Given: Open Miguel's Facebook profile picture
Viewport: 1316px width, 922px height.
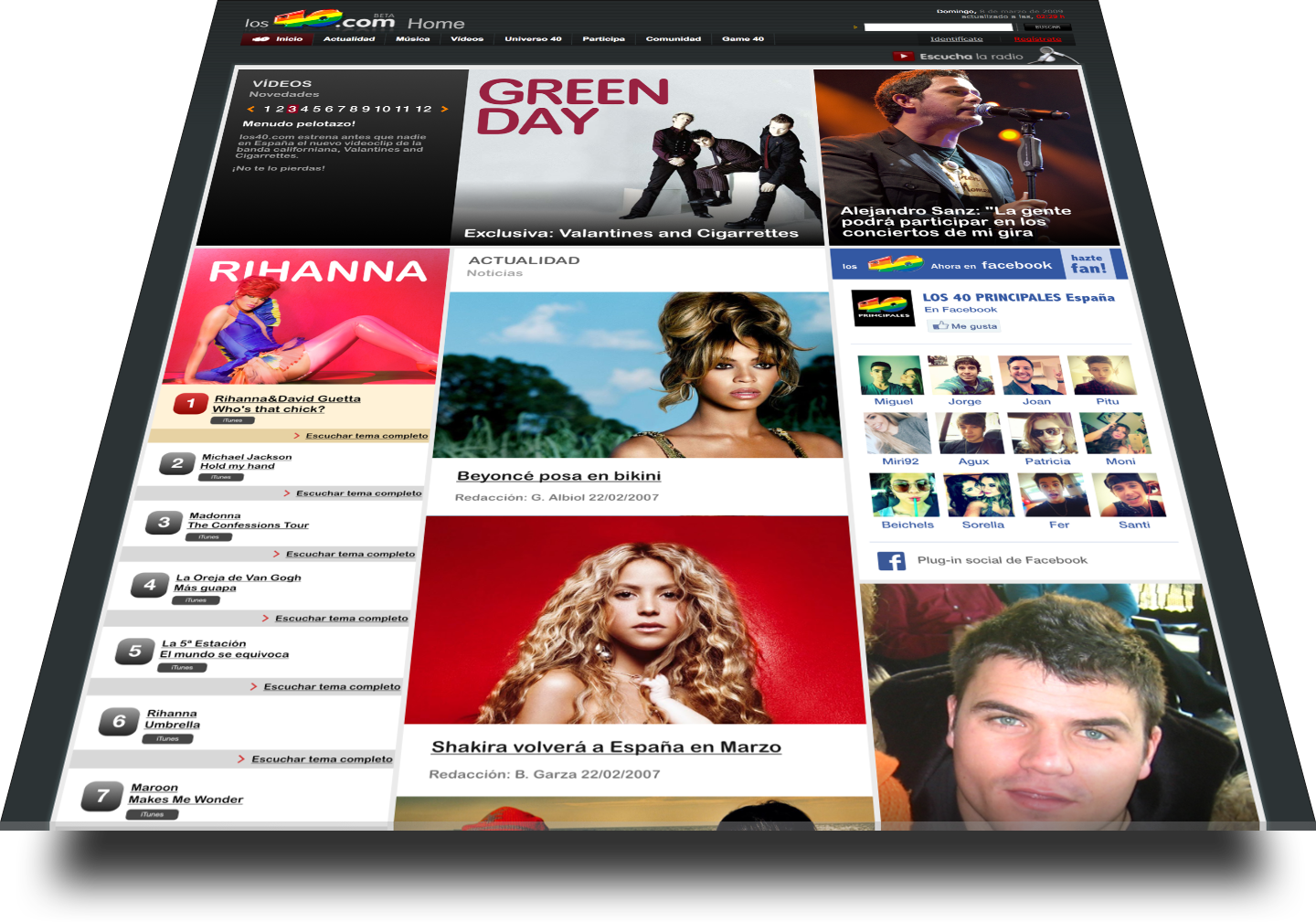Looking at the screenshot, I should tap(890, 376).
